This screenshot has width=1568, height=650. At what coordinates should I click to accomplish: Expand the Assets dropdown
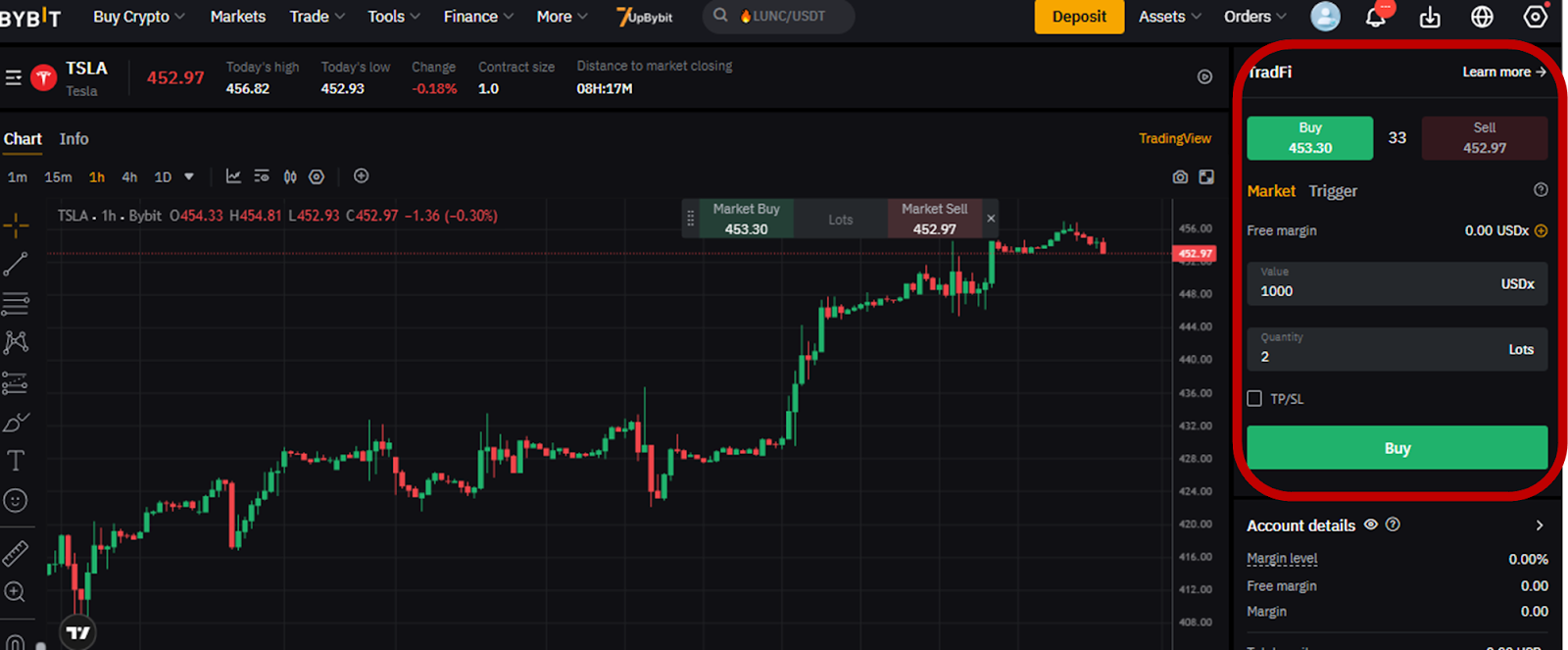point(1170,17)
